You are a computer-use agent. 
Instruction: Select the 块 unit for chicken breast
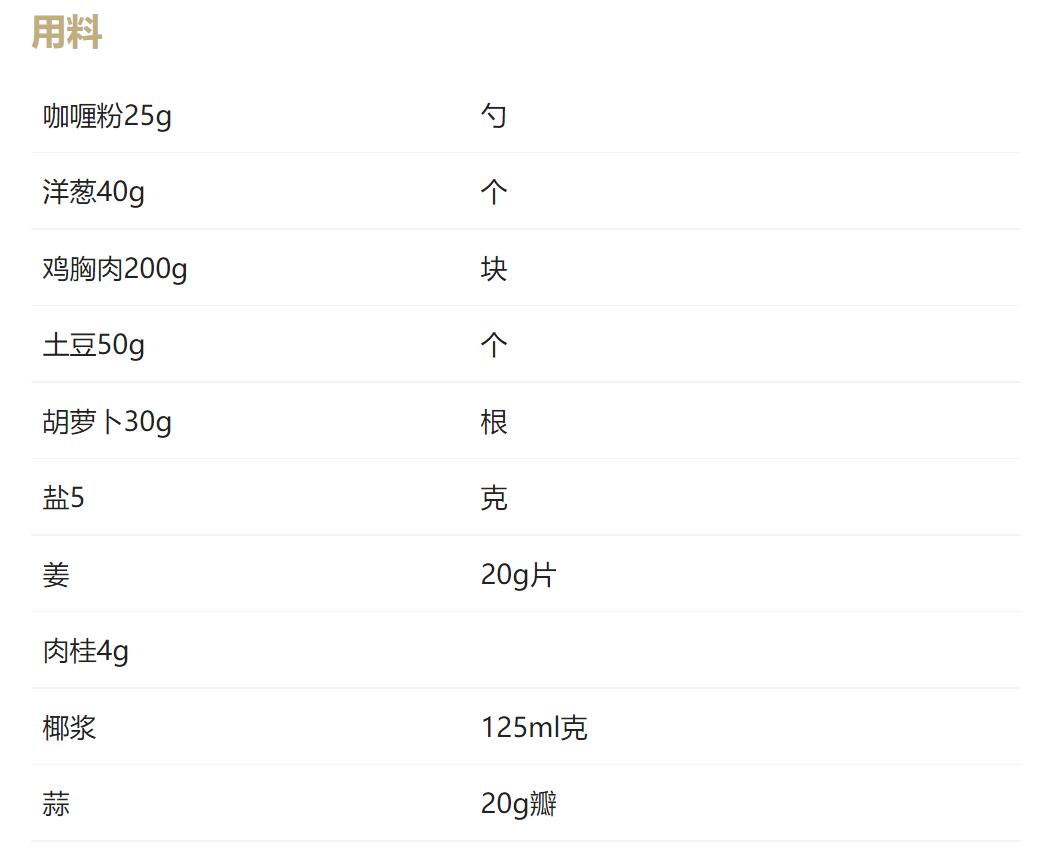point(494,269)
